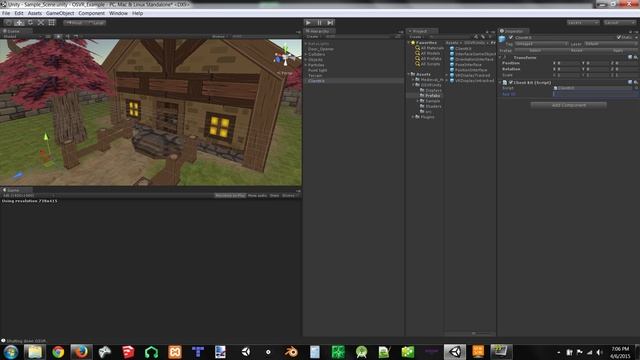Toggle Pivot/Center handle mode
Screen dimensions: 640x360
click(74, 23)
